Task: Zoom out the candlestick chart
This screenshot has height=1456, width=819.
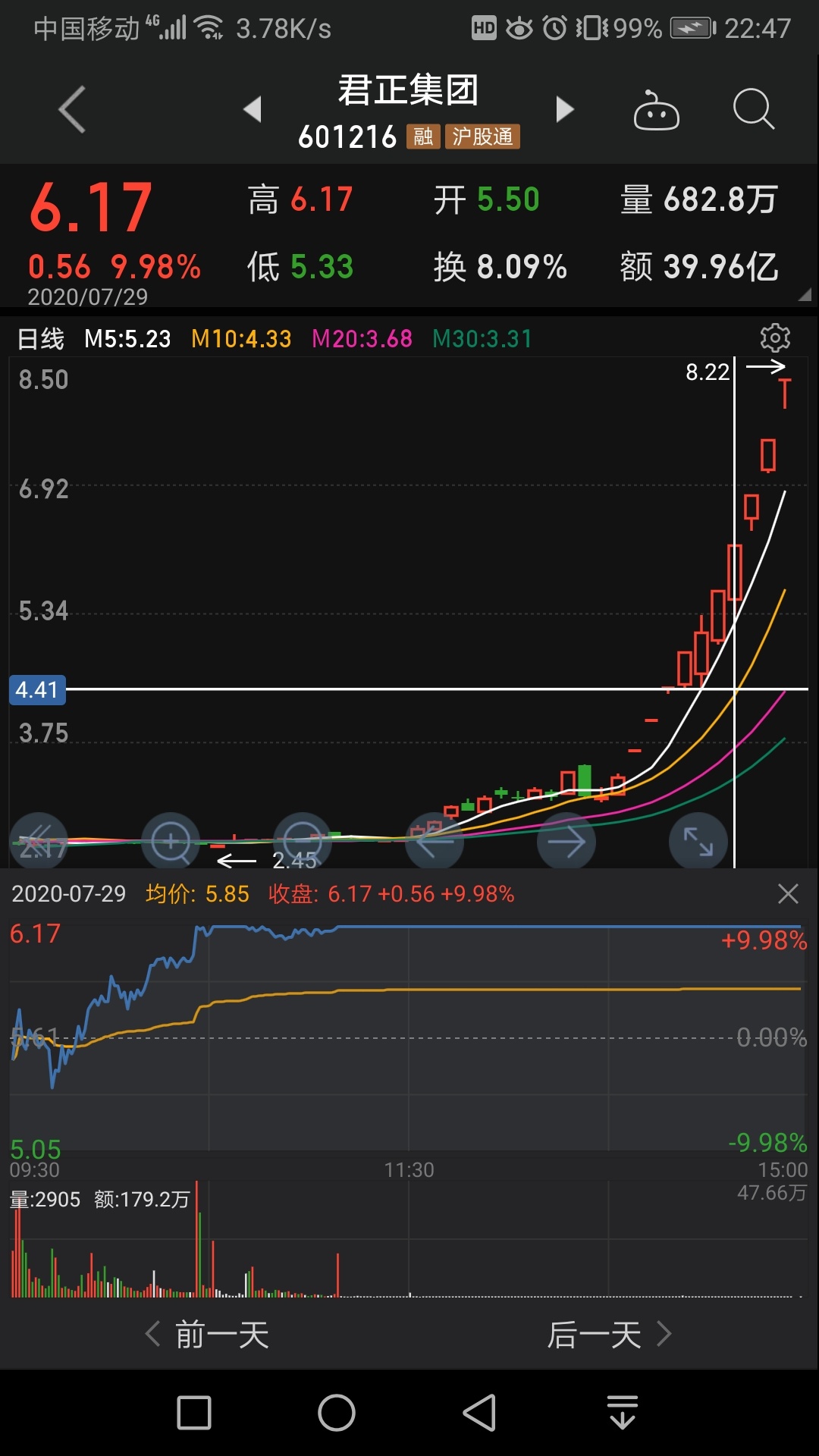Action: point(303,840)
